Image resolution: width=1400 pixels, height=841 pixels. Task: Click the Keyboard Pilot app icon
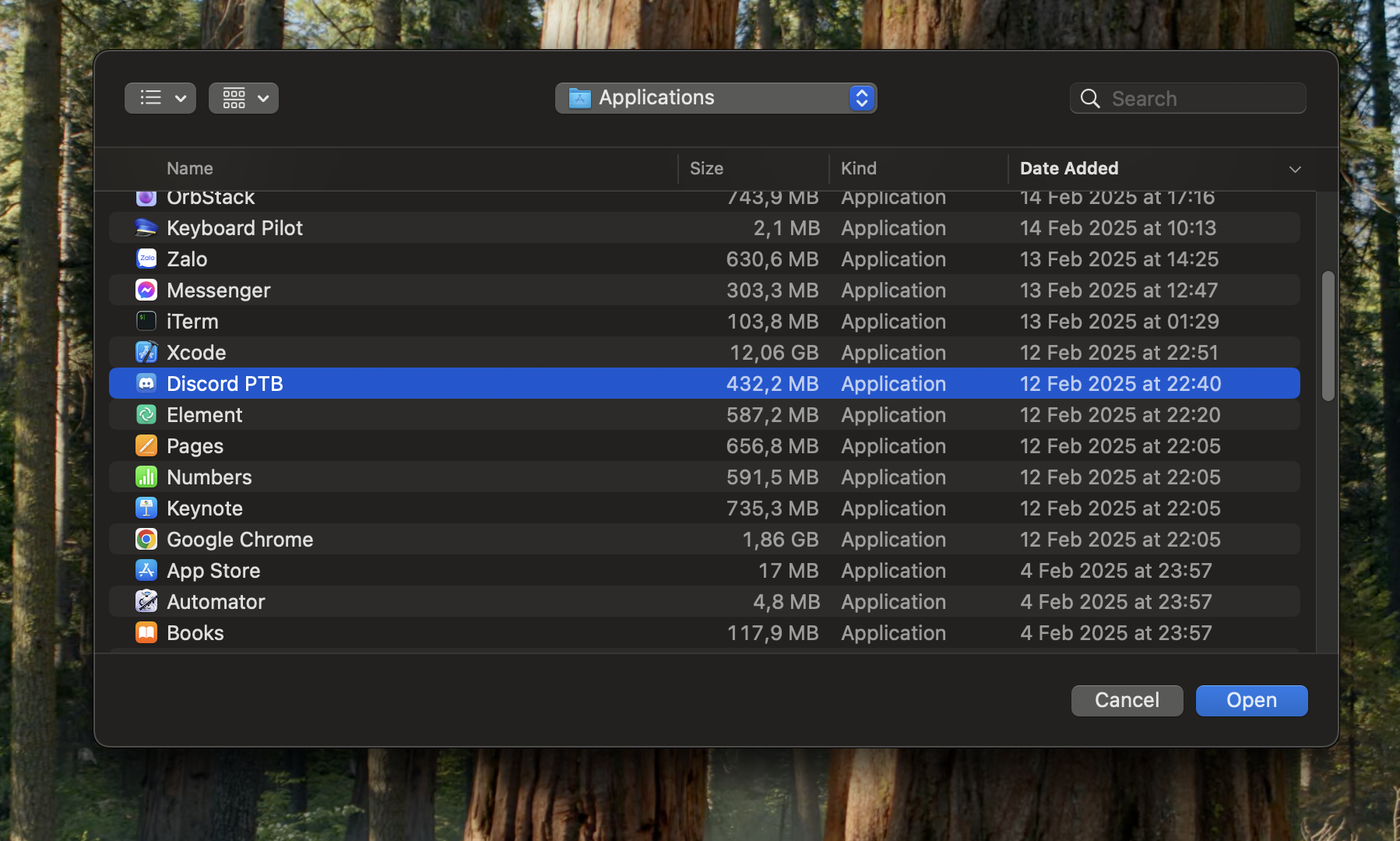146,227
